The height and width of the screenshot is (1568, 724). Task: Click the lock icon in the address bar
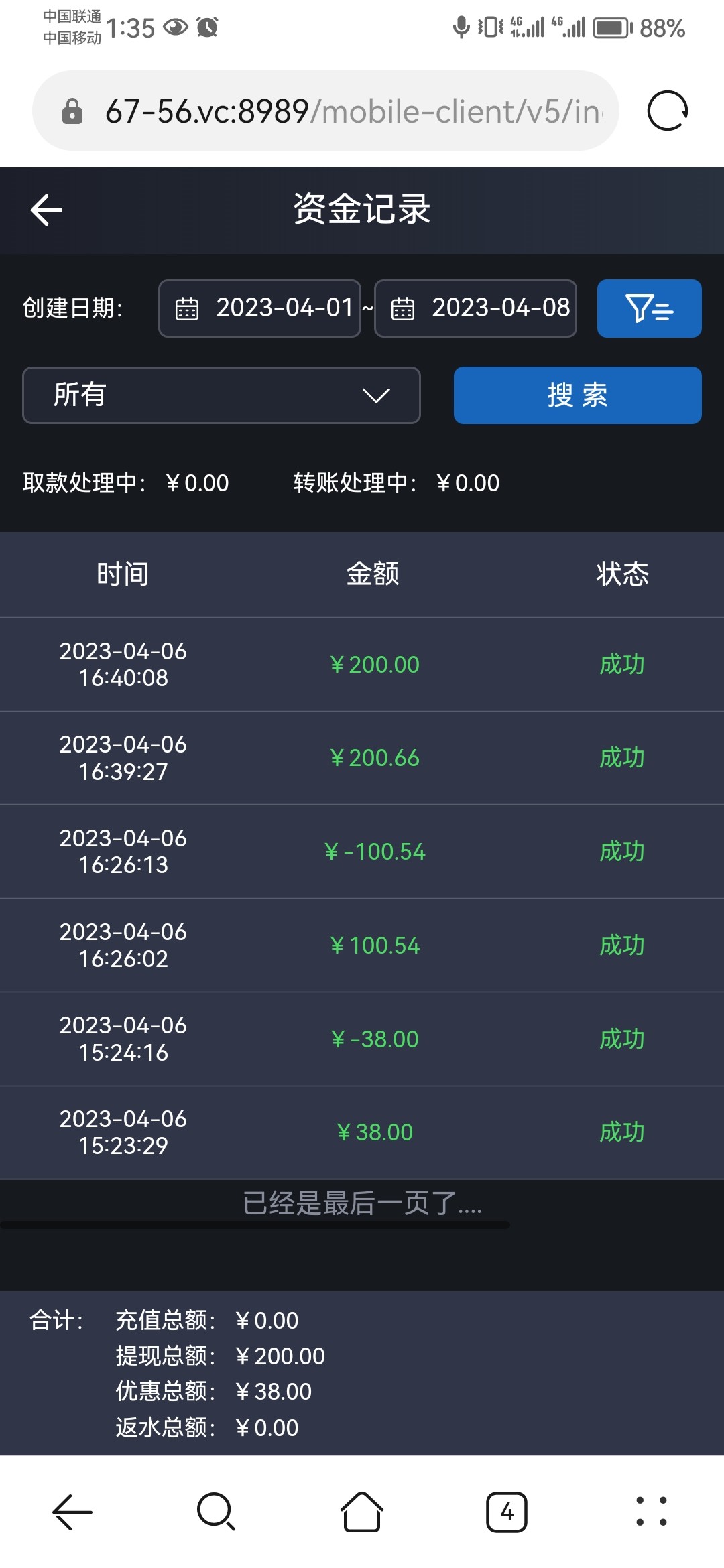(x=72, y=111)
